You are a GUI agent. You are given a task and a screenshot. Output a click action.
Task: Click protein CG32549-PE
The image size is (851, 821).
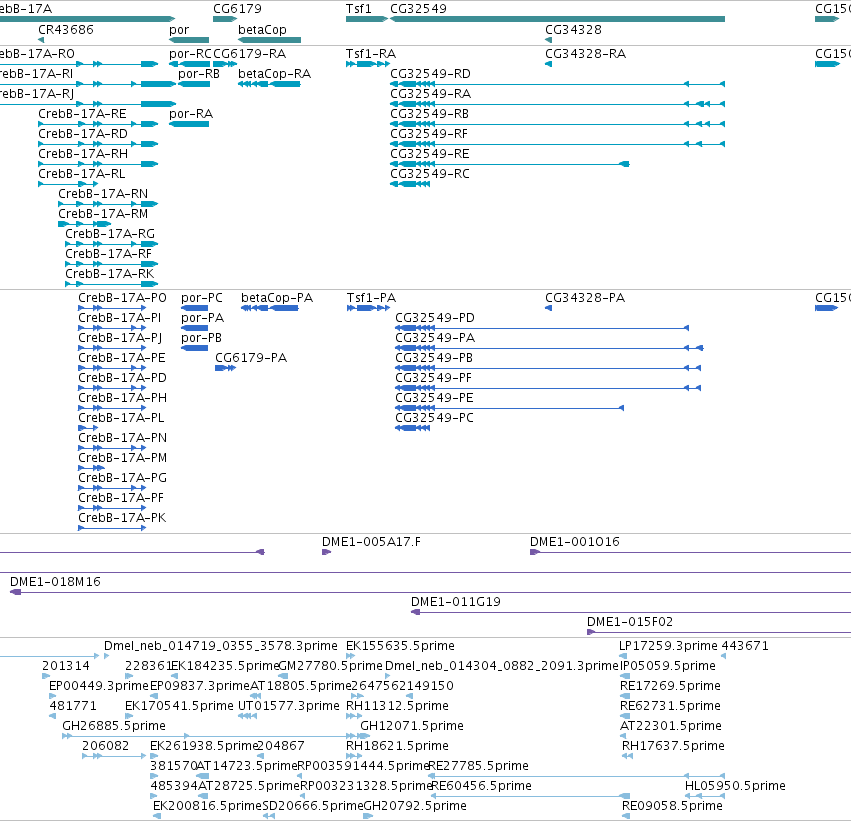(x=434, y=398)
